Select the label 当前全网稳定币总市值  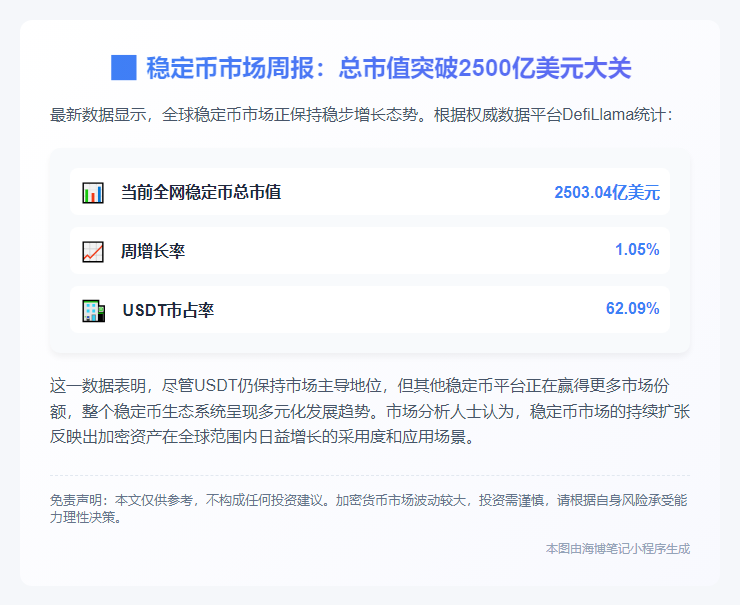coord(201,192)
